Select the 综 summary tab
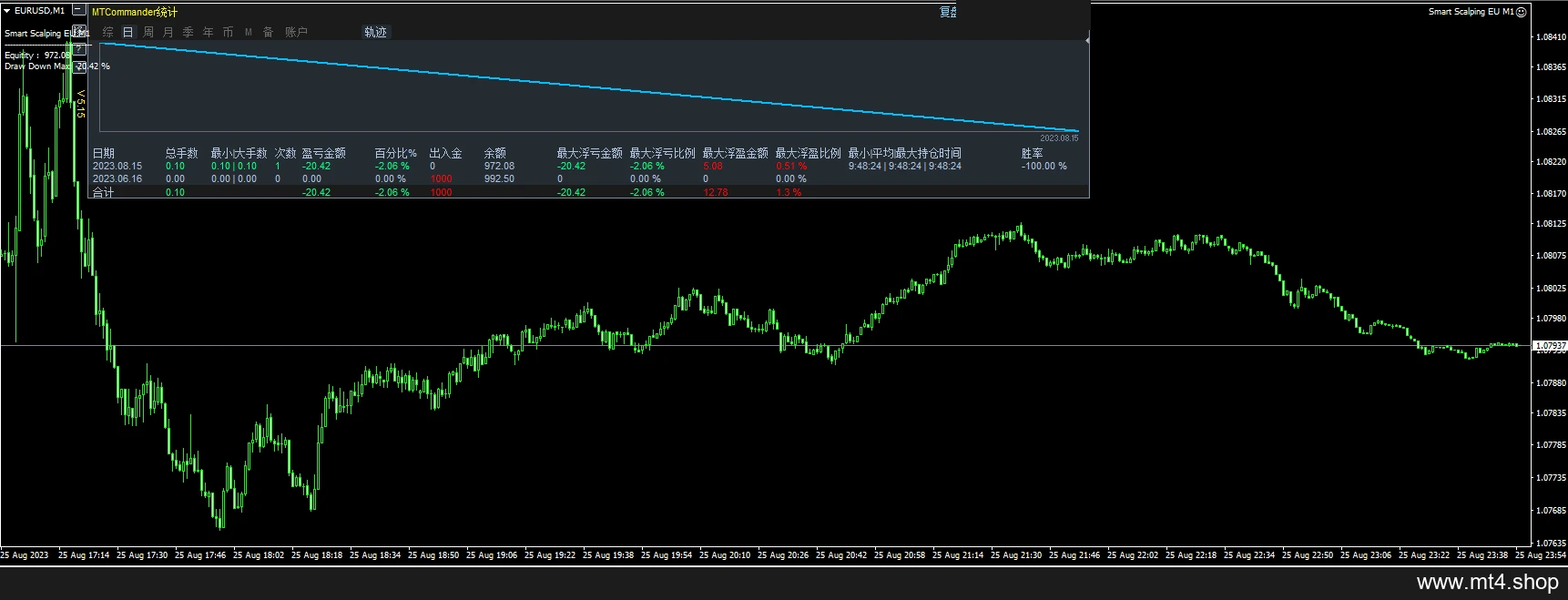The image size is (1568, 600). (108, 32)
